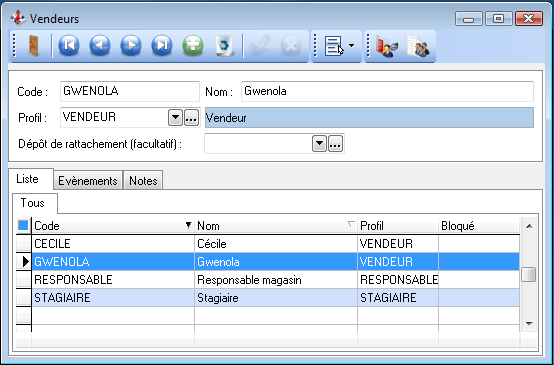The width and height of the screenshot is (554, 365).
Task: Add a new vendeur with green plus
Action: click(193, 46)
